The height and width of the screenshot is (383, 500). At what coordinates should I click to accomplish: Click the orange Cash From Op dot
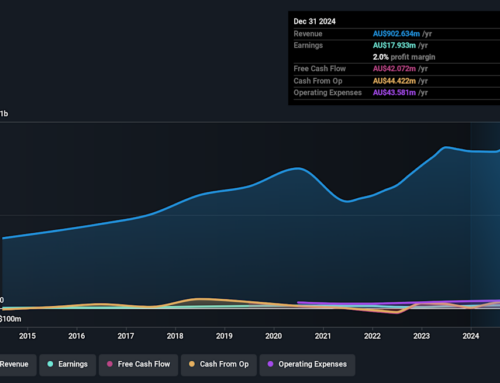192,364
